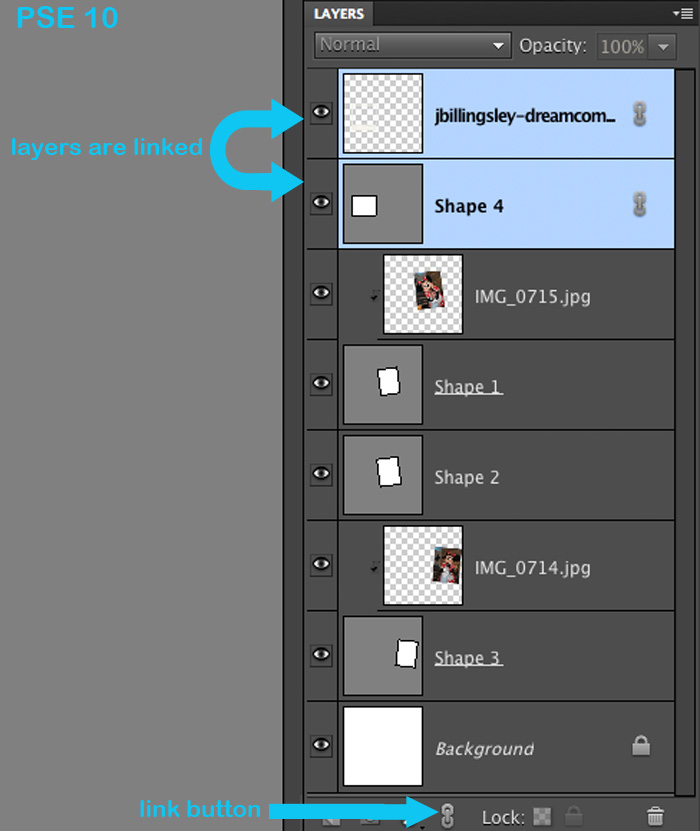Click the Background layer thumbnail

tap(383, 746)
